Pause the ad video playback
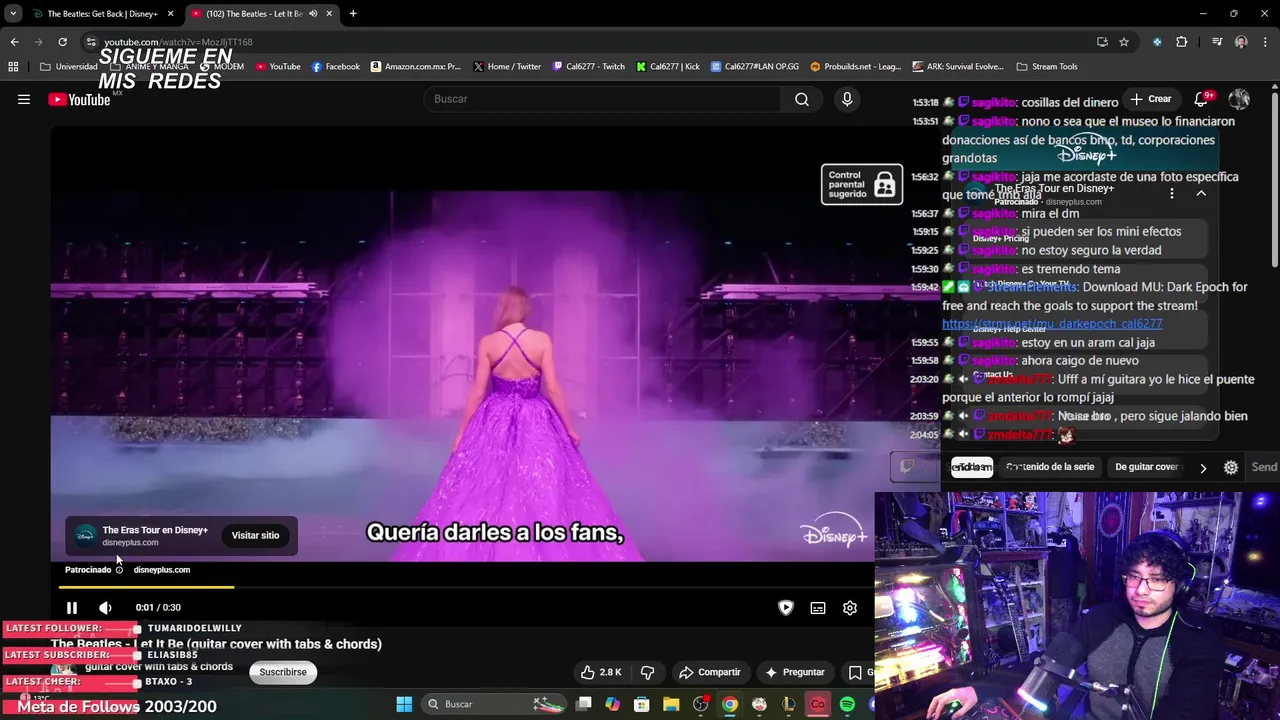 (72, 608)
